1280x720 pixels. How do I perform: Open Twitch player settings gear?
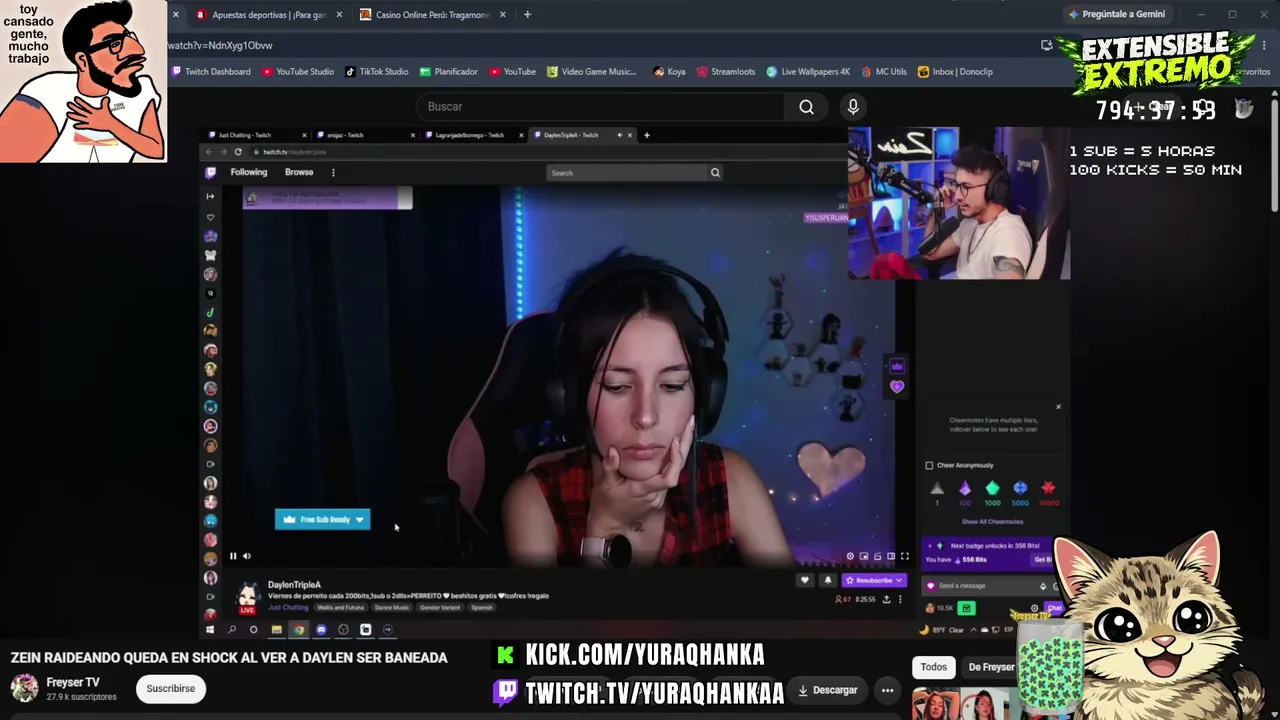point(850,556)
